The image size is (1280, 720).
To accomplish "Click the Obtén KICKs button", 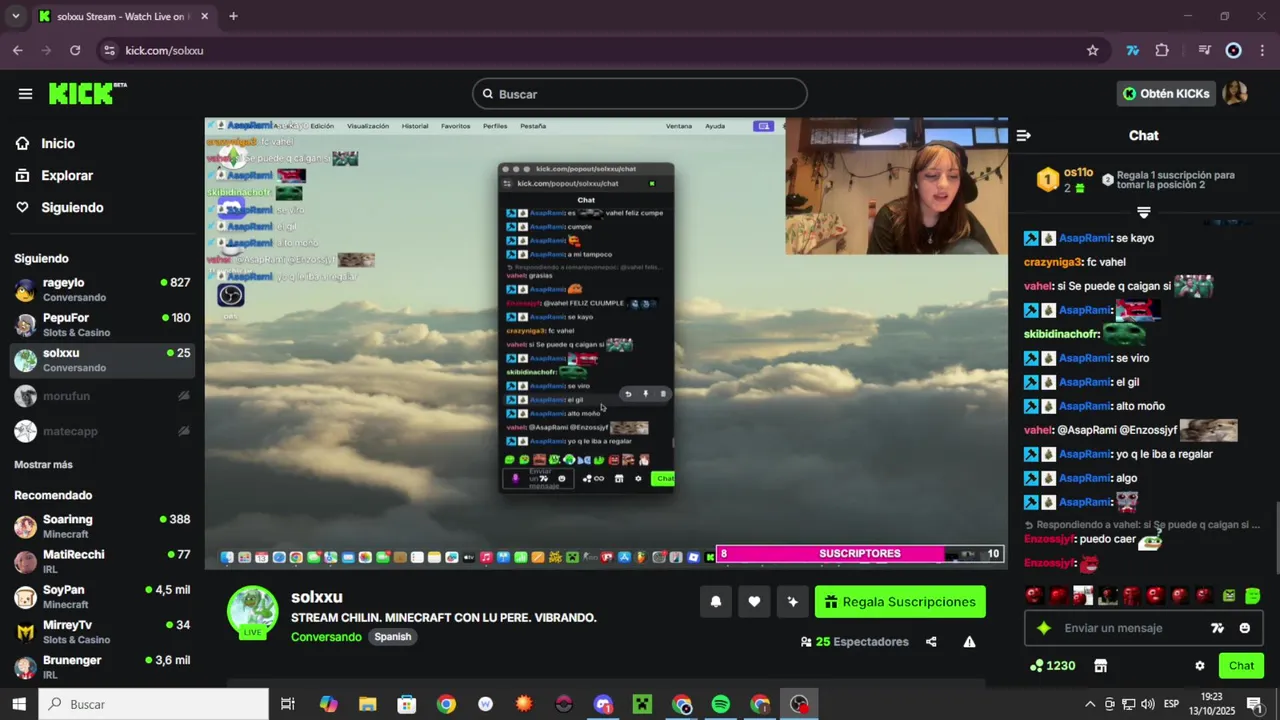I will [x=1166, y=94].
